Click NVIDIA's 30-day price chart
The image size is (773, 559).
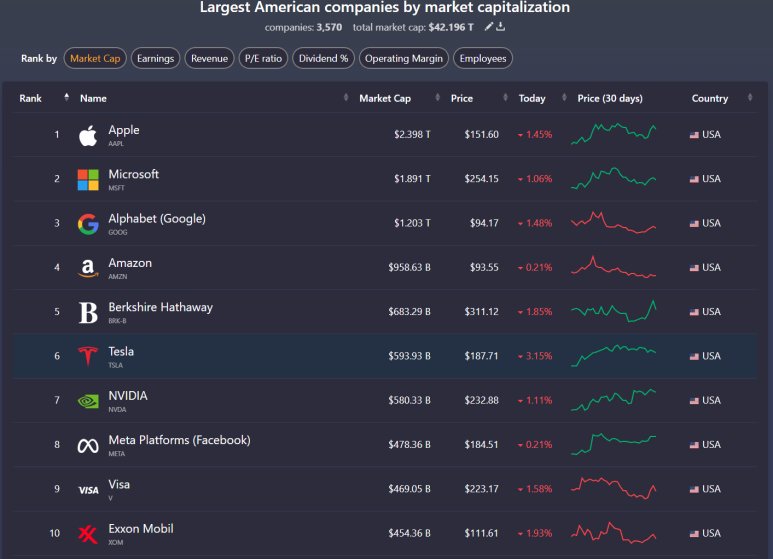pos(614,400)
